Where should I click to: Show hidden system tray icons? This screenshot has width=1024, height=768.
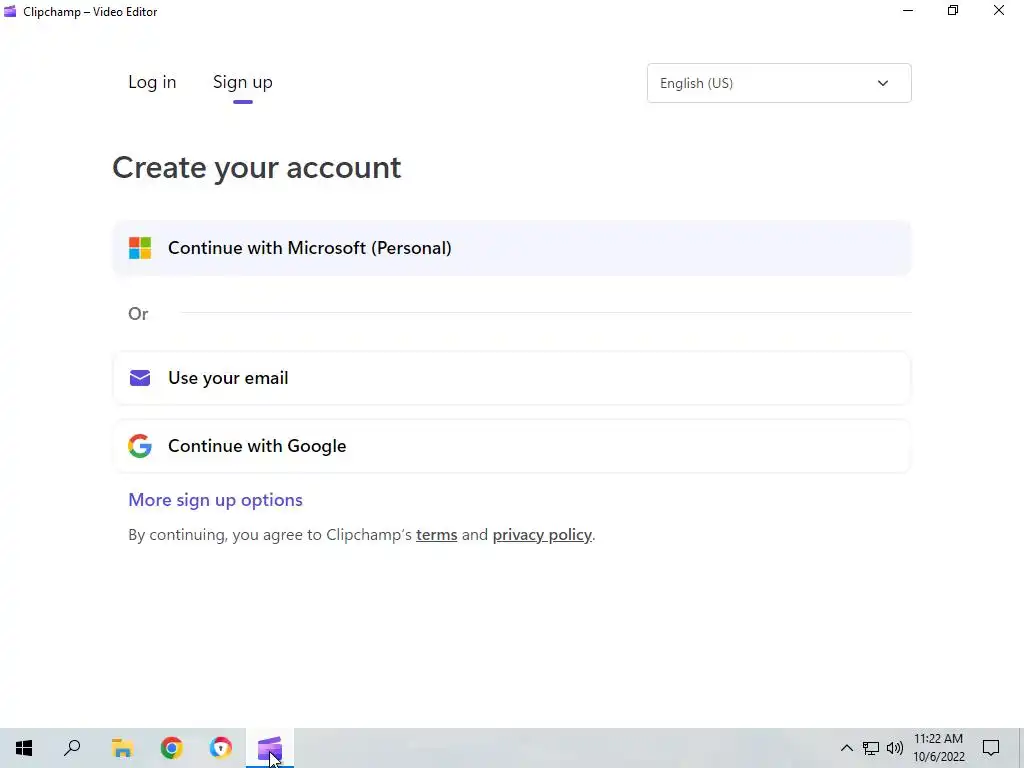[846, 748]
